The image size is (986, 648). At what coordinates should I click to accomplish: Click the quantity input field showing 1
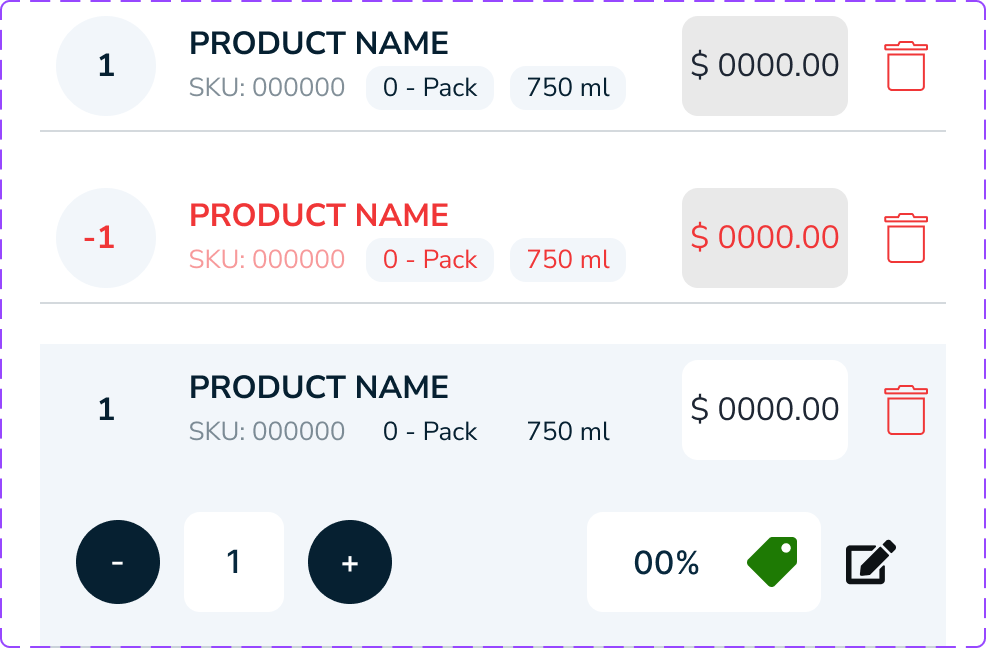234,562
